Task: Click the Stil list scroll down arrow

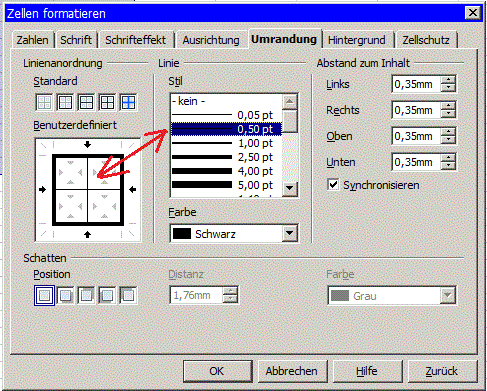Action: point(290,188)
